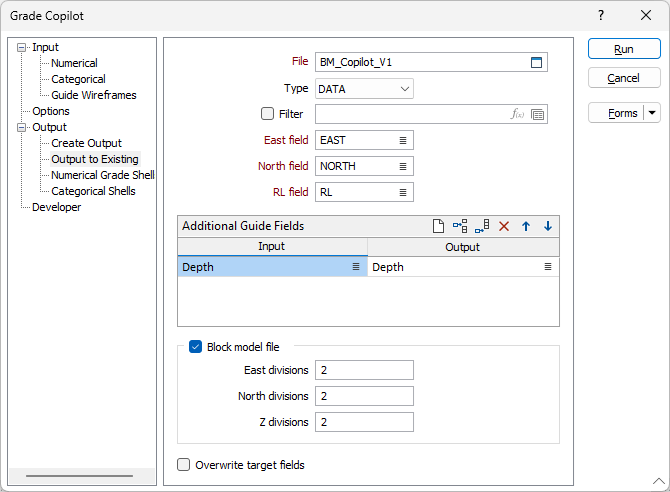Viewport: 670px width, 492px height.
Task: Select Numerical Grade Shell tree item
Action: pyautogui.click(x=102, y=175)
